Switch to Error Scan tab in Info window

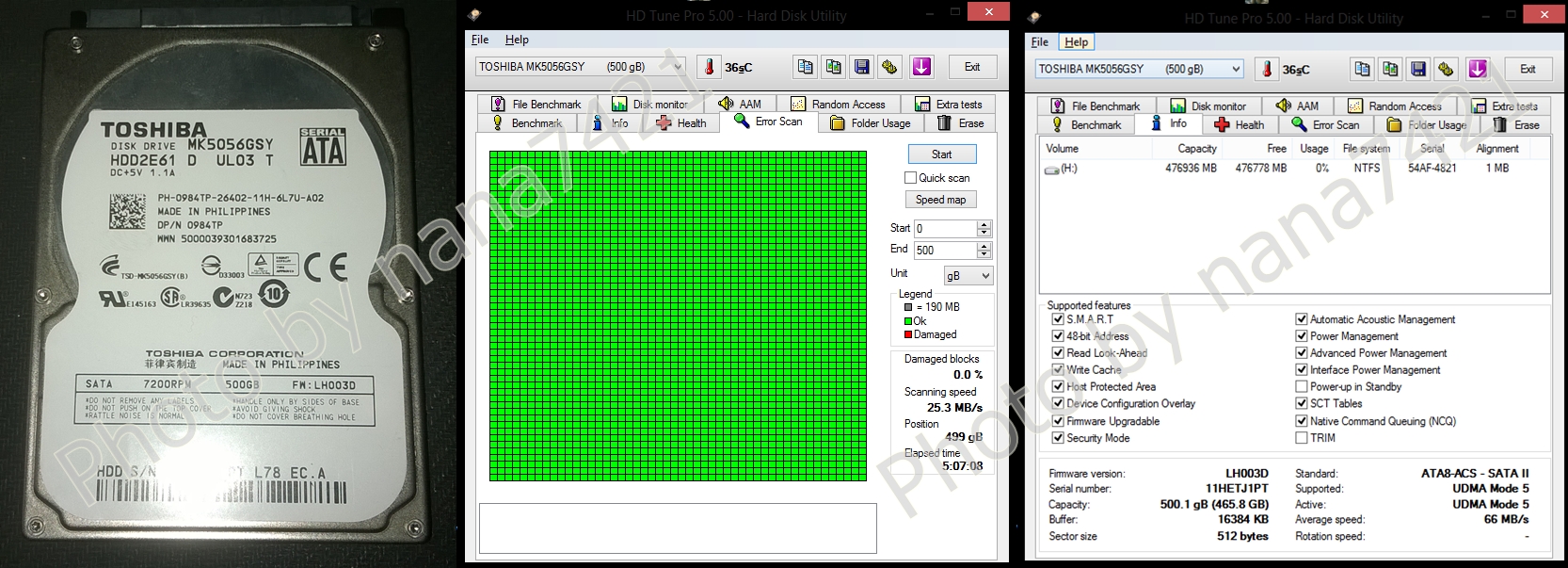pyautogui.click(x=1326, y=124)
